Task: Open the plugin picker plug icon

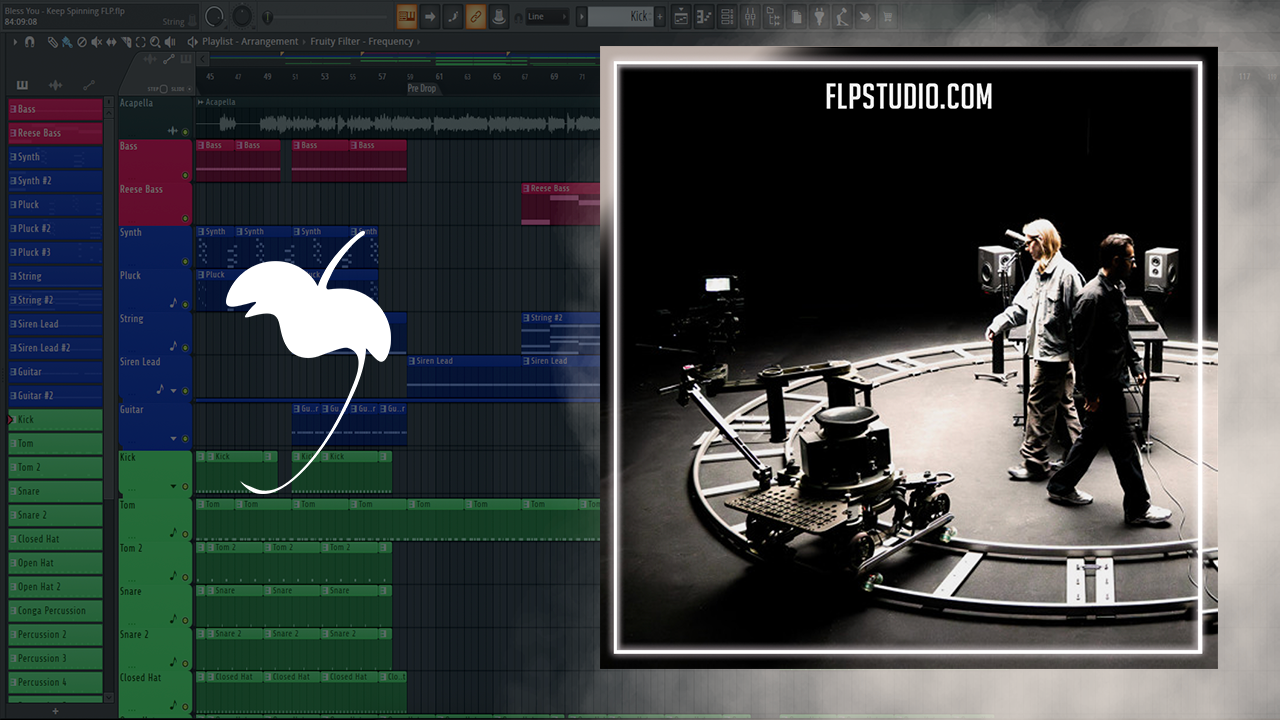Action: point(819,17)
